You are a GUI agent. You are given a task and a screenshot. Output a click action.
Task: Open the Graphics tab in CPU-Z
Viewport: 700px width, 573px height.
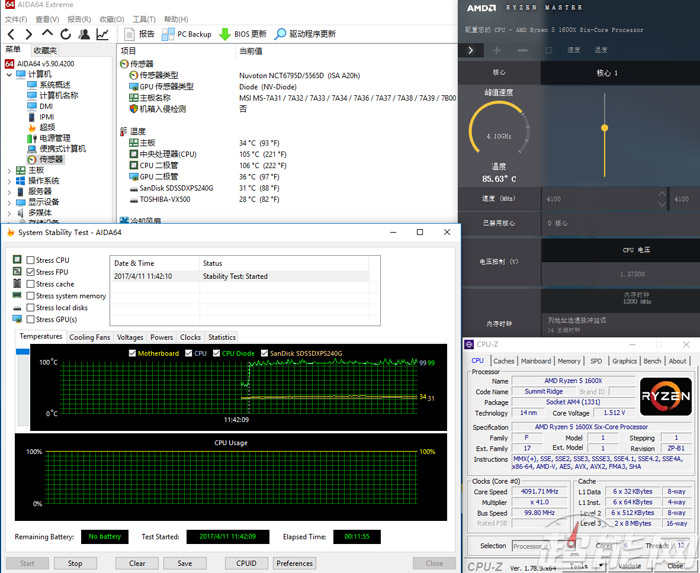[x=624, y=361]
